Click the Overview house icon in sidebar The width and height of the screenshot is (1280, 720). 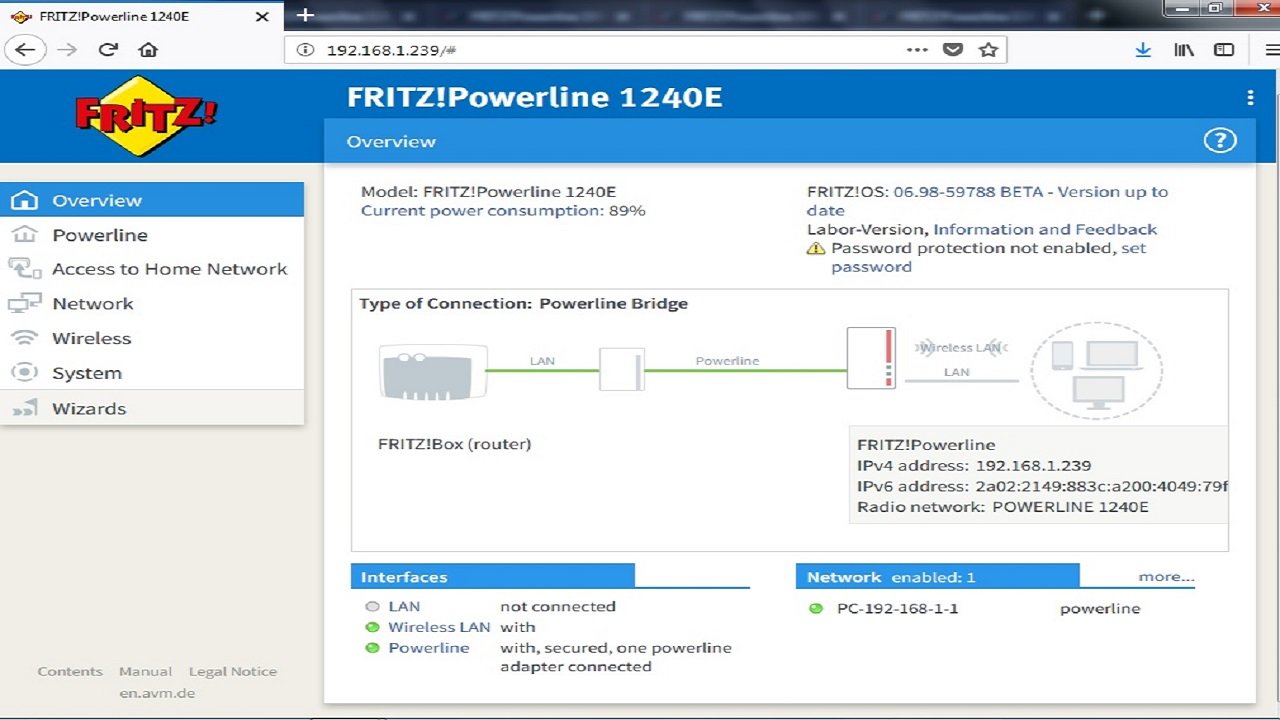tap(24, 200)
